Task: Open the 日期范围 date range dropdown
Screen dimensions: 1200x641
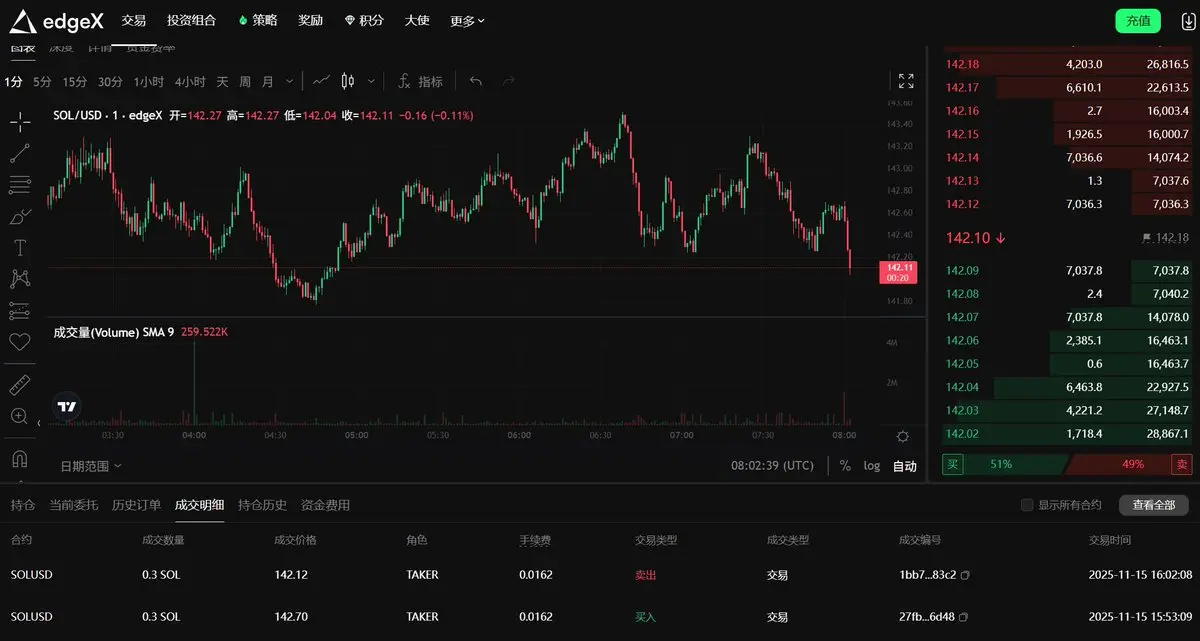Action: point(91,466)
